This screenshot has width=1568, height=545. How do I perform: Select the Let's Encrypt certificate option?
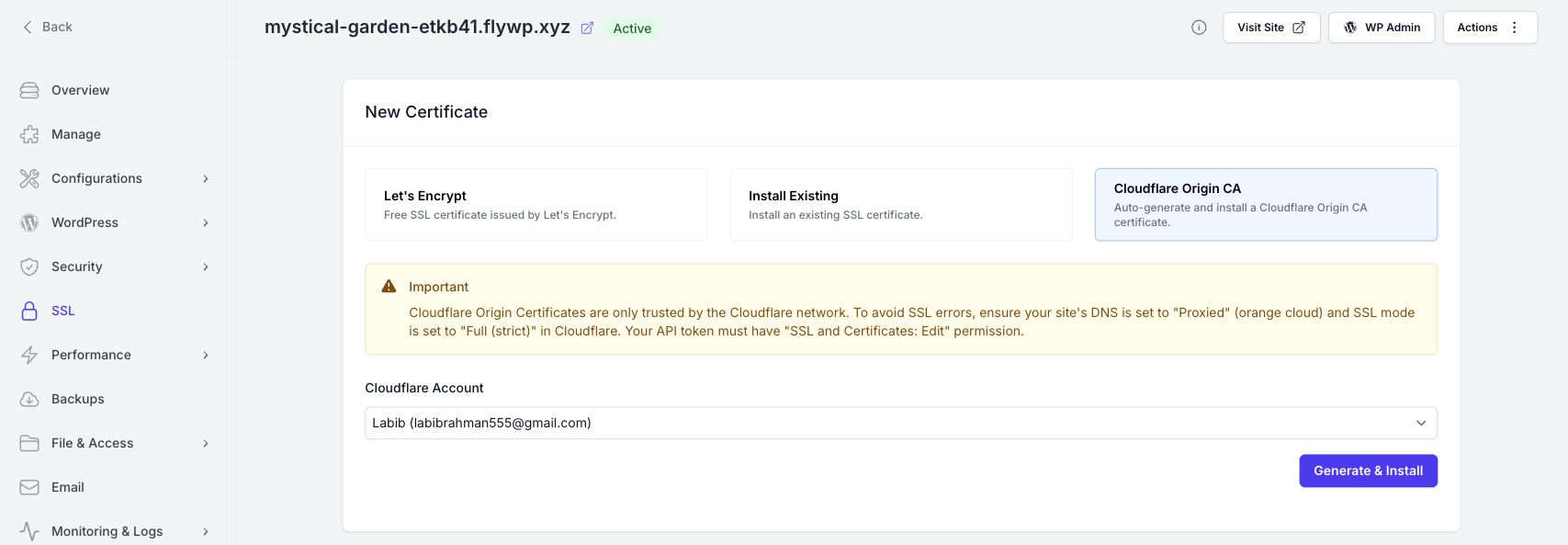(536, 205)
